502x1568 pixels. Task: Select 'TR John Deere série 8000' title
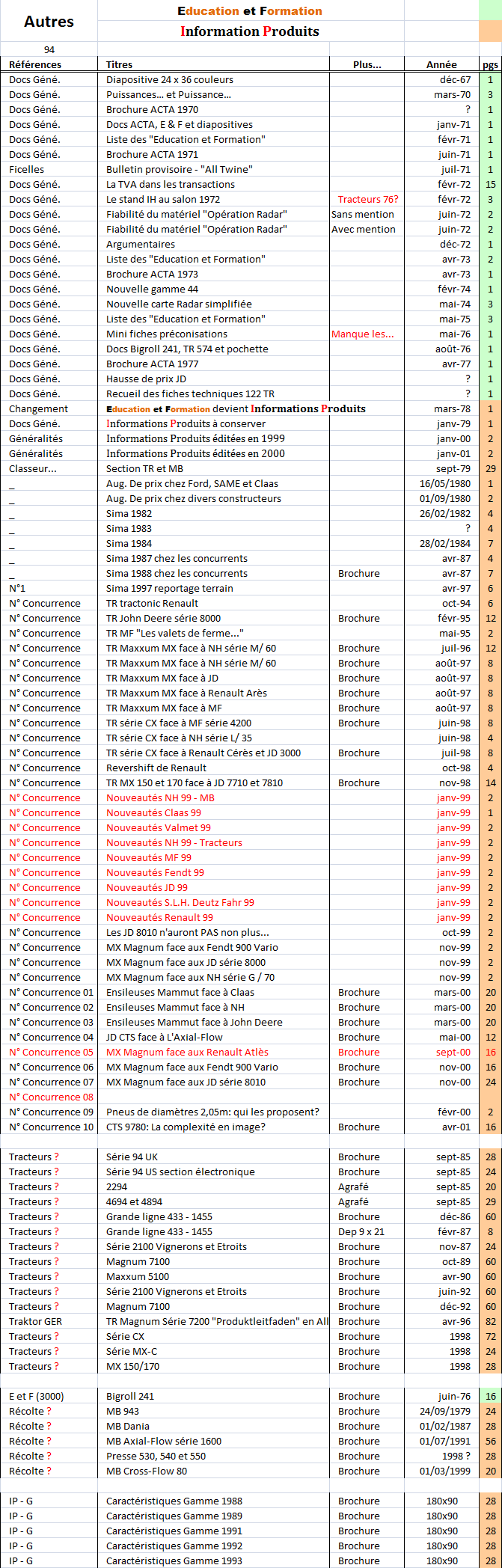[163, 618]
